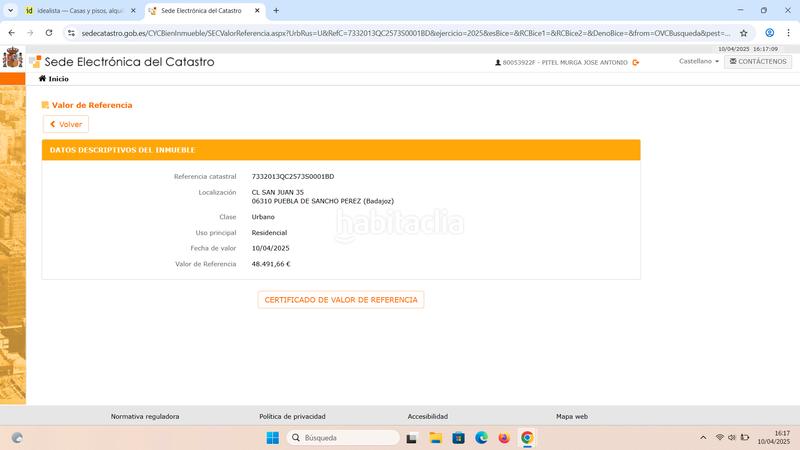
Task: Open Certificado de Valor de Referencia
Action: 341,300
